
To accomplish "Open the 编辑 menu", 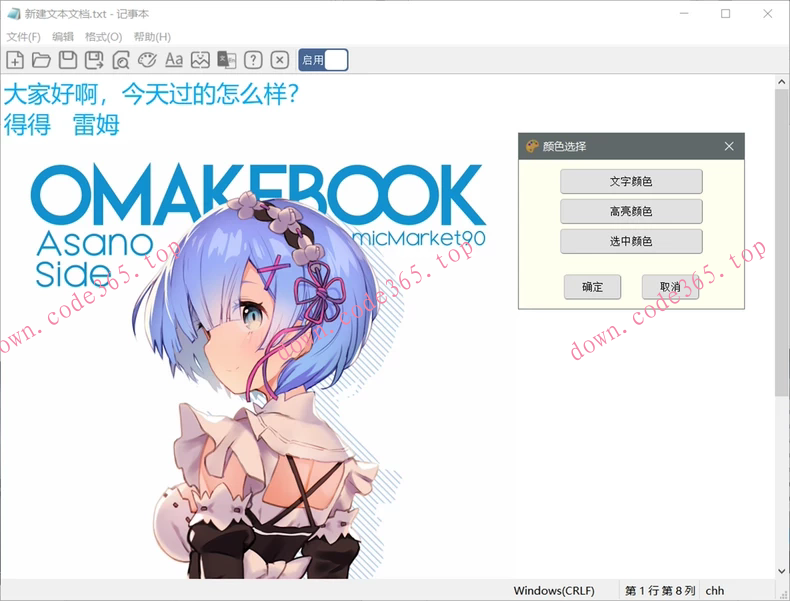I will 62,37.
